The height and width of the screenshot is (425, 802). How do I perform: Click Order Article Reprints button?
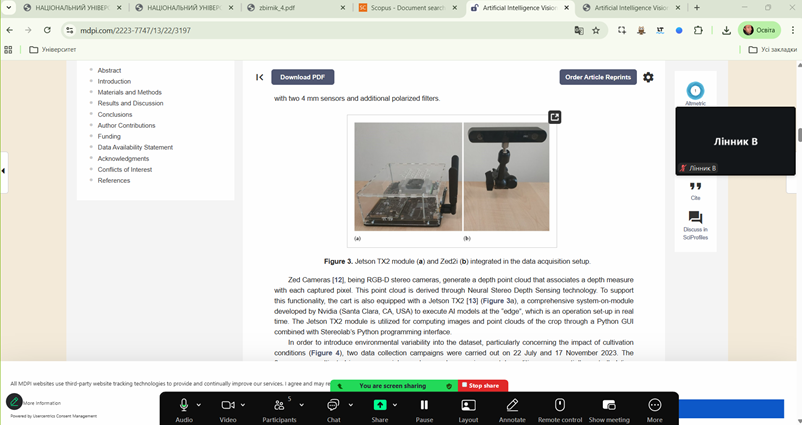(x=598, y=77)
